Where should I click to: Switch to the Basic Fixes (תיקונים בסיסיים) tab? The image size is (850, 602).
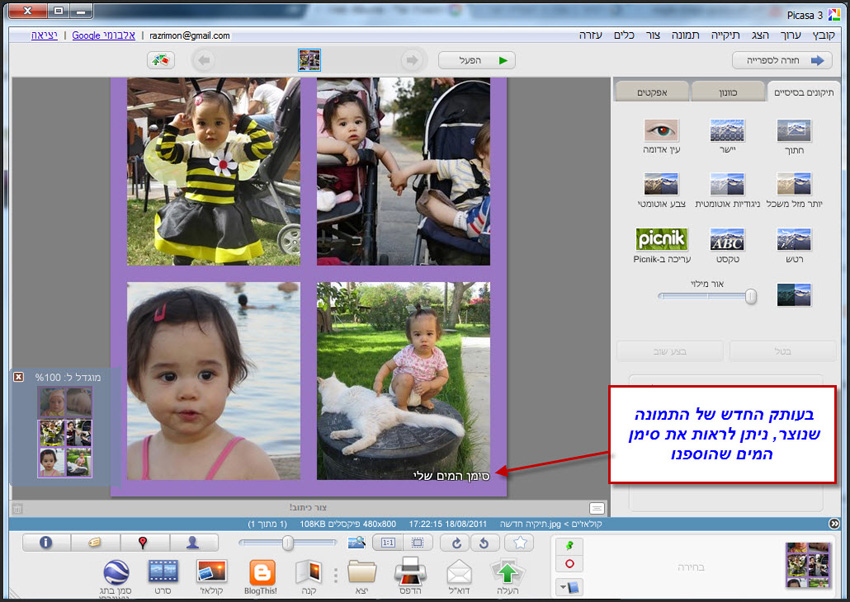pyautogui.click(x=803, y=92)
